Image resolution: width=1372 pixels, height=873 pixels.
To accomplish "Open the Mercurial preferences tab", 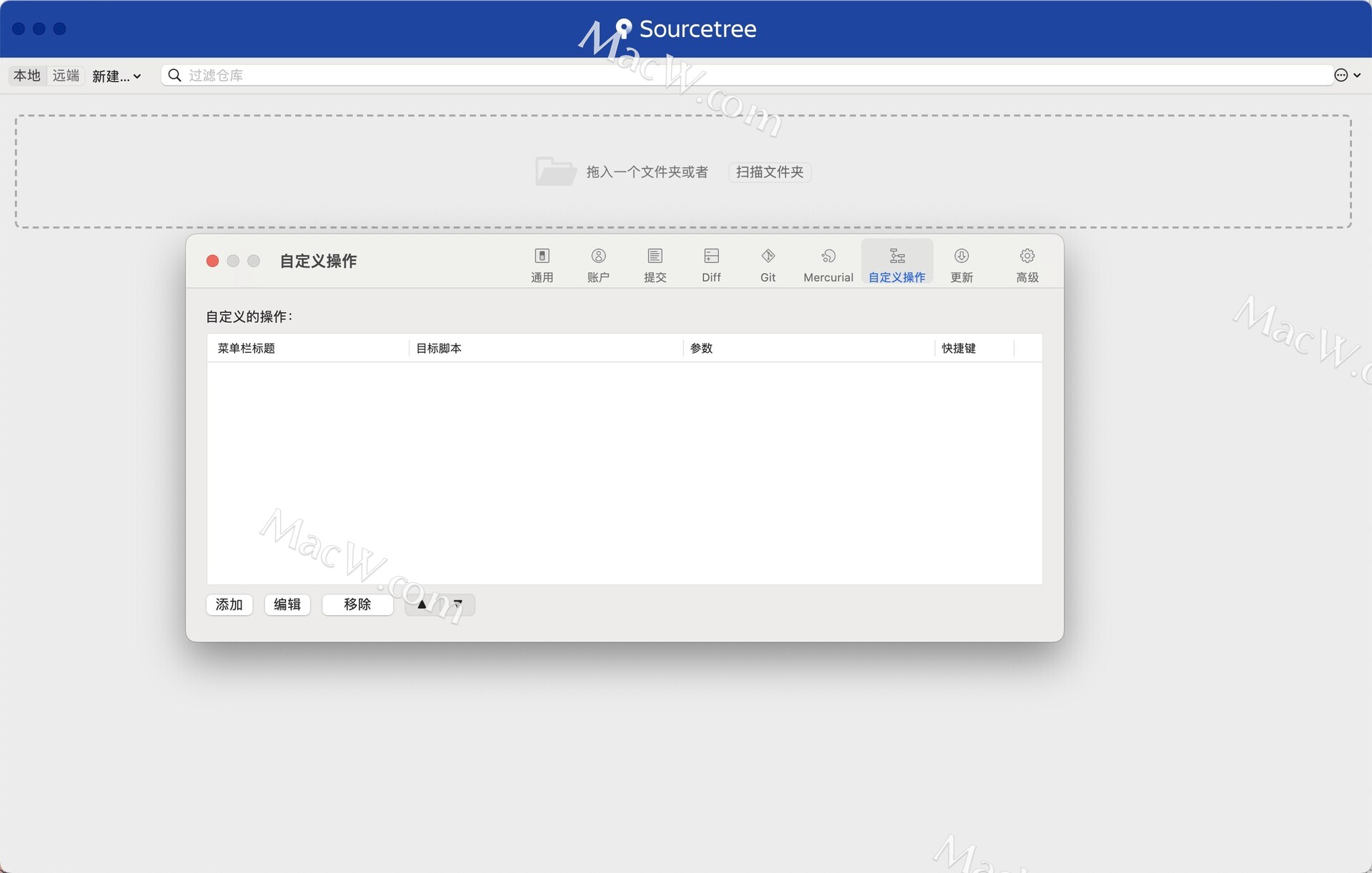I will coord(828,264).
